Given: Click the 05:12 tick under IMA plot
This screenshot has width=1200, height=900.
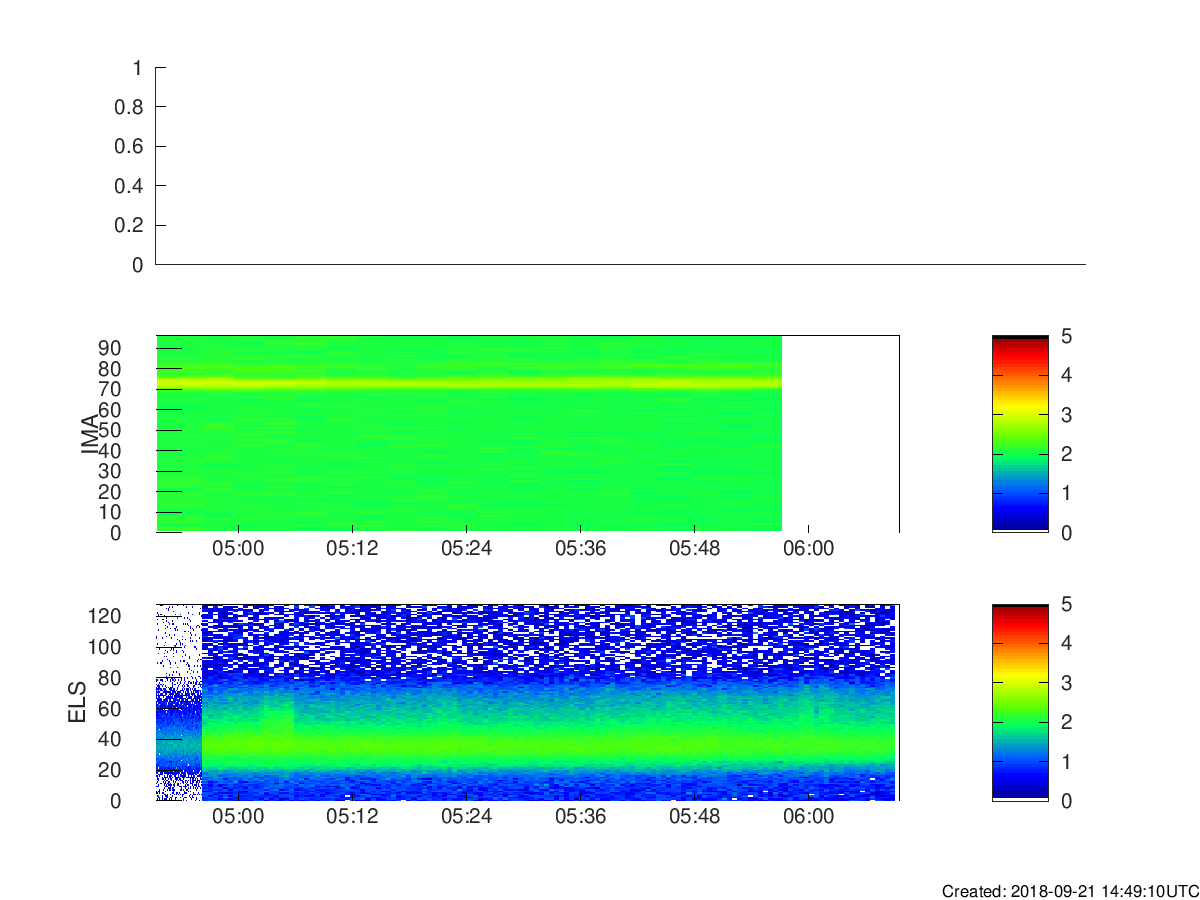Looking at the screenshot, I should tap(353, 548).
